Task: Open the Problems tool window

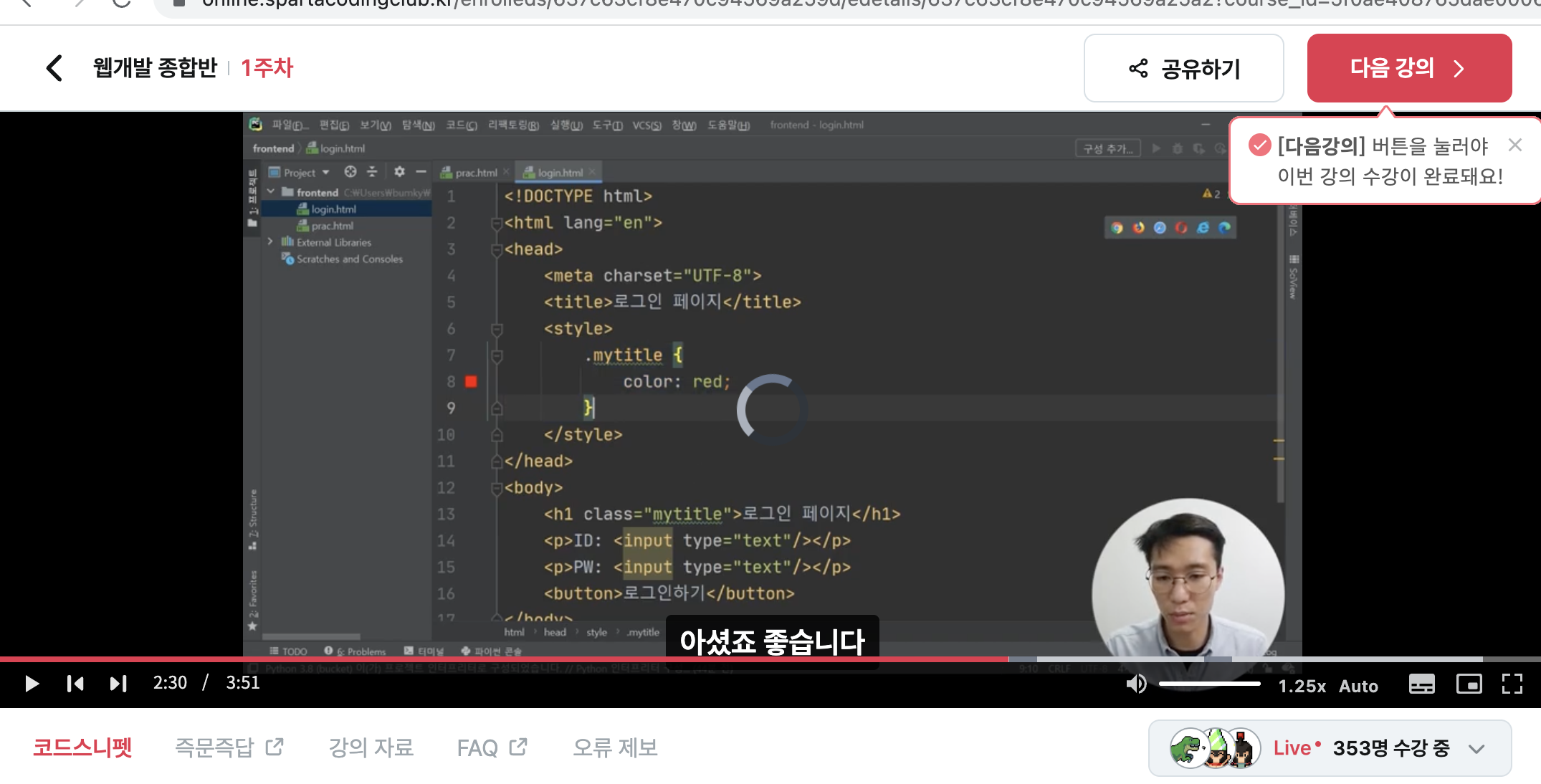Action: (355, 651)
